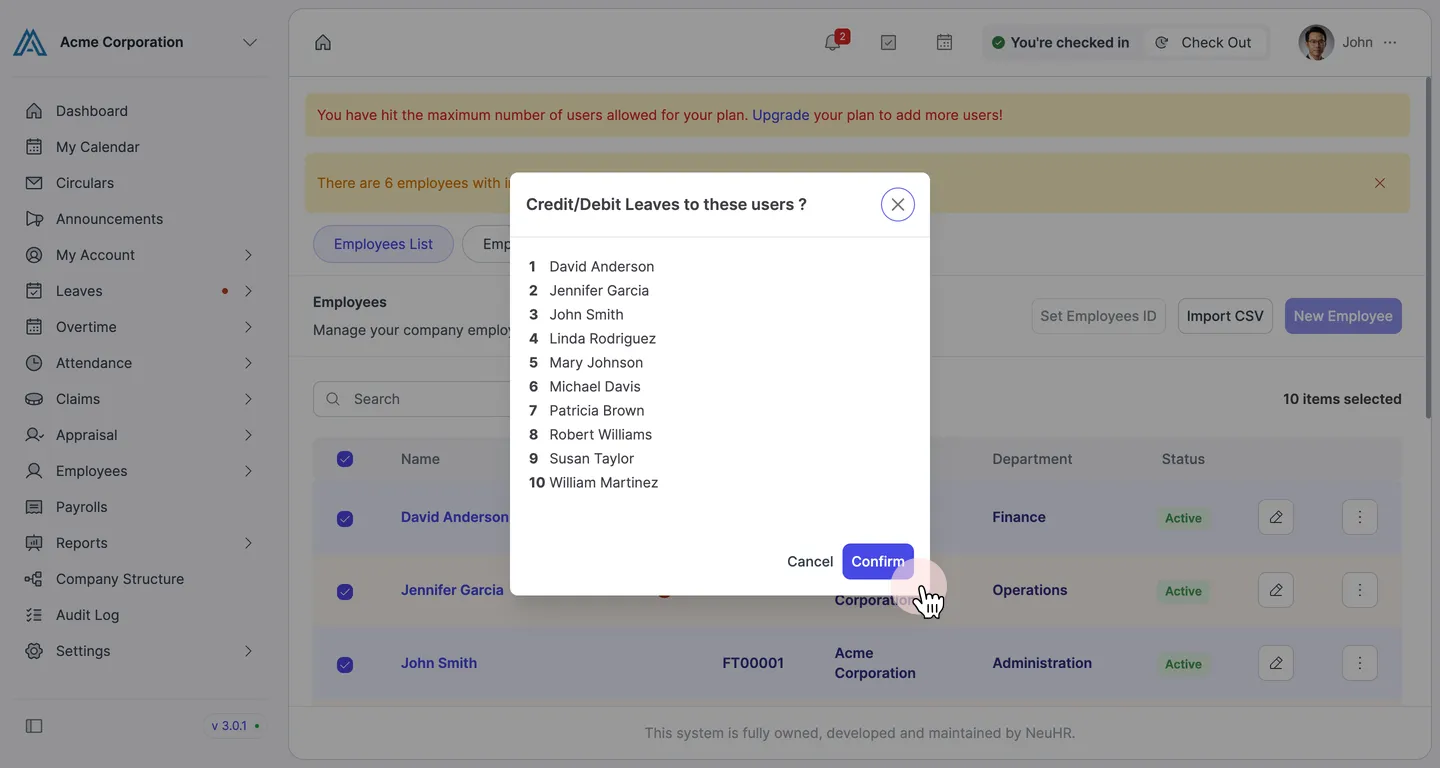Close the Credit/Debit Leaves dialog
The image size is (1440, 768).
pyautogui.click(x=898, y=204)
